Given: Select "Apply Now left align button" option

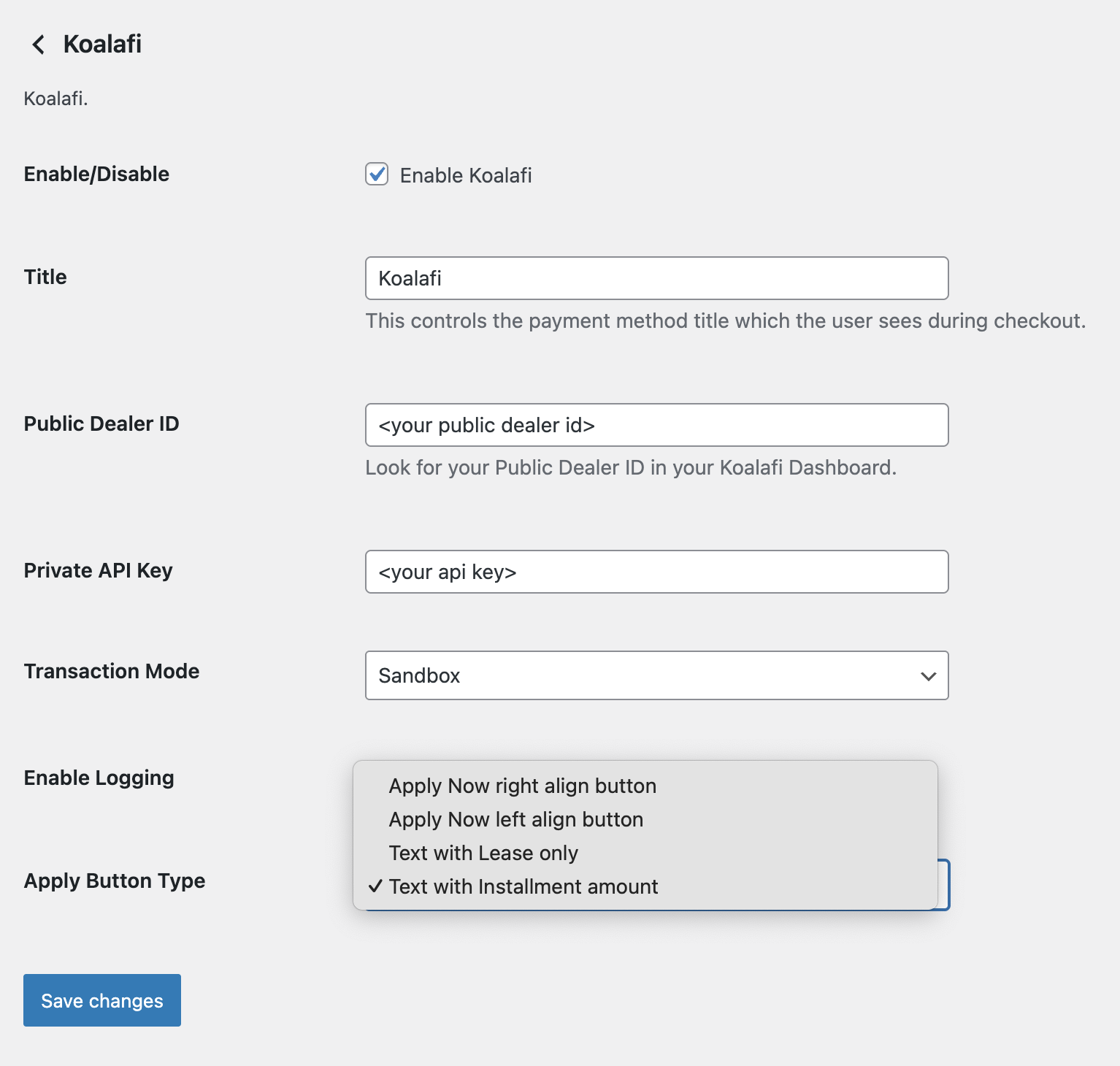Looking at the screenshot, I should point(516,819).
